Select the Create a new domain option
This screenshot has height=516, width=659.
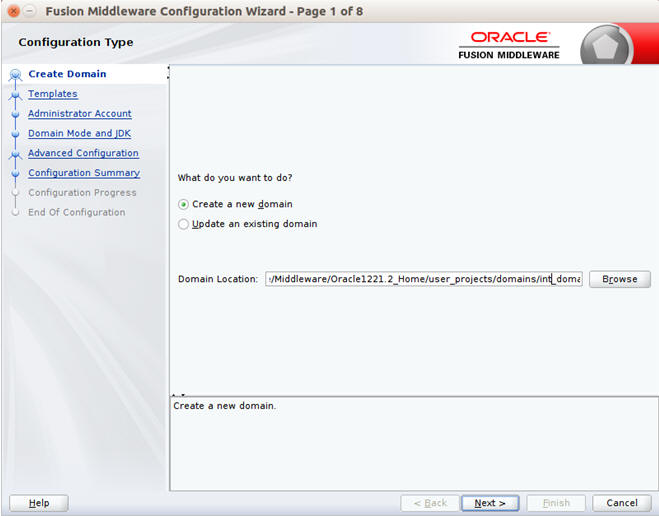[235, 204]
